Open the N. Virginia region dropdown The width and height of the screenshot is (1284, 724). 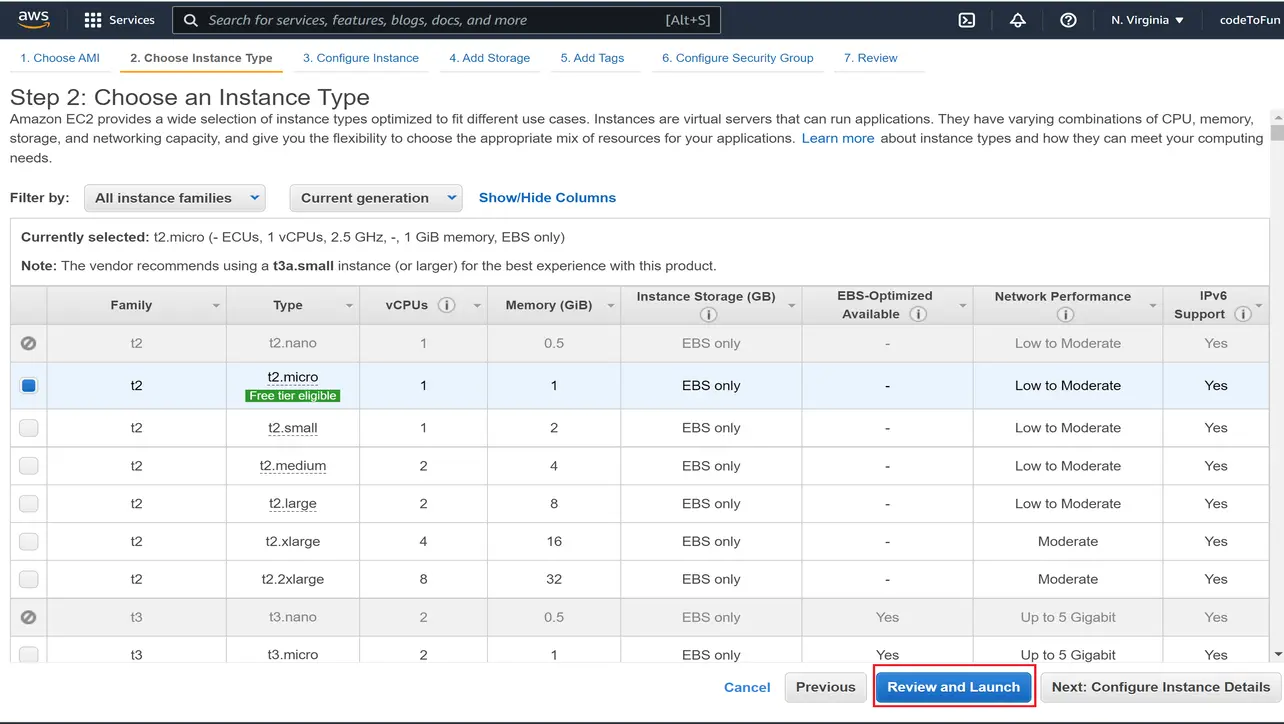point(1147,20)
